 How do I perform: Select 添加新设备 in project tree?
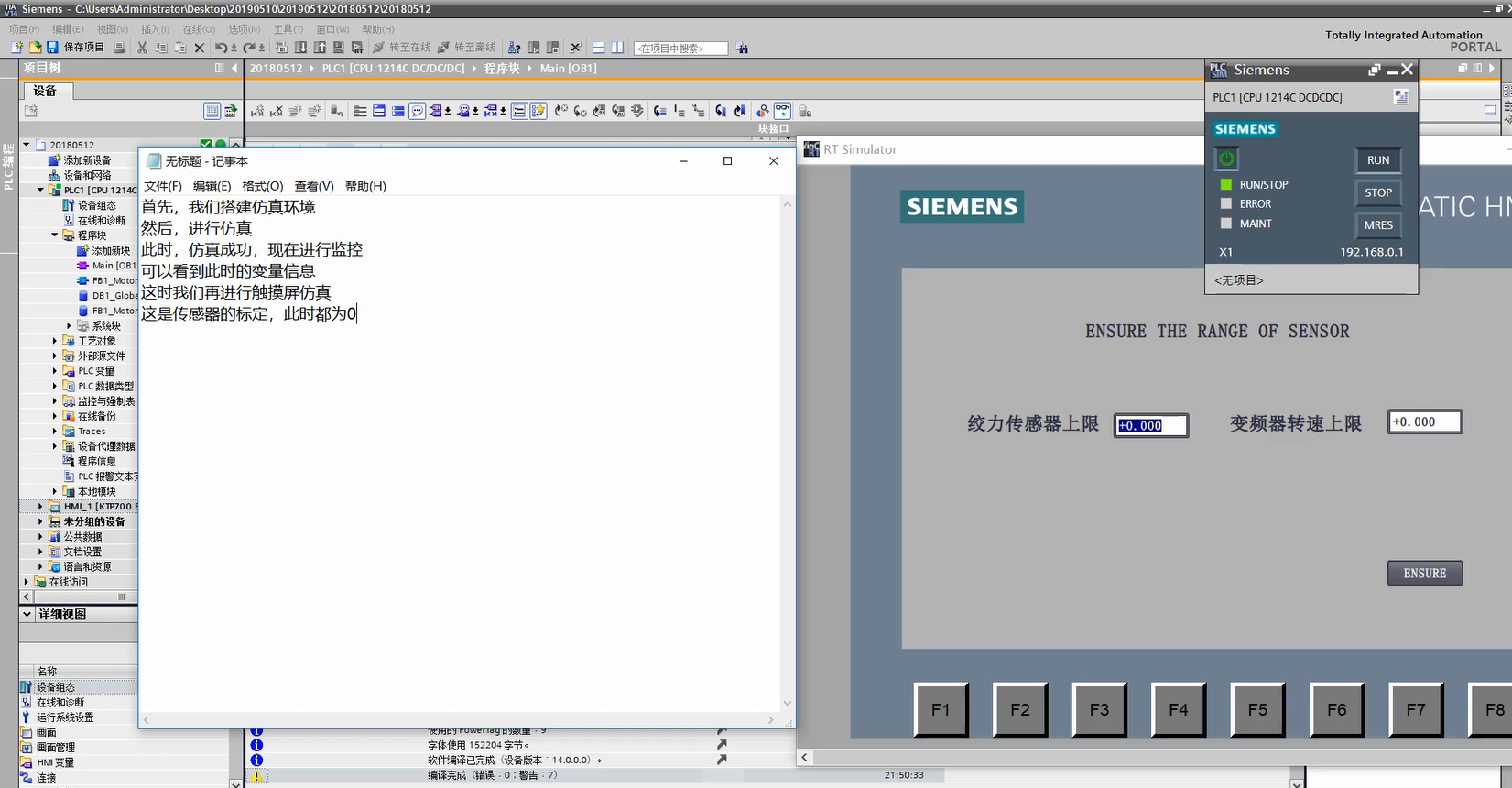click(81, 159)
